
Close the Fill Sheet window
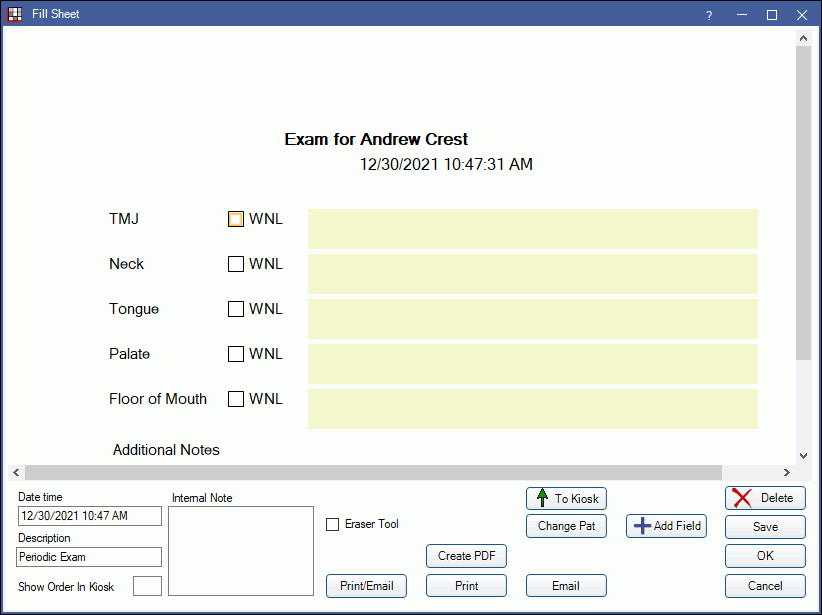[x=802, y=15]
